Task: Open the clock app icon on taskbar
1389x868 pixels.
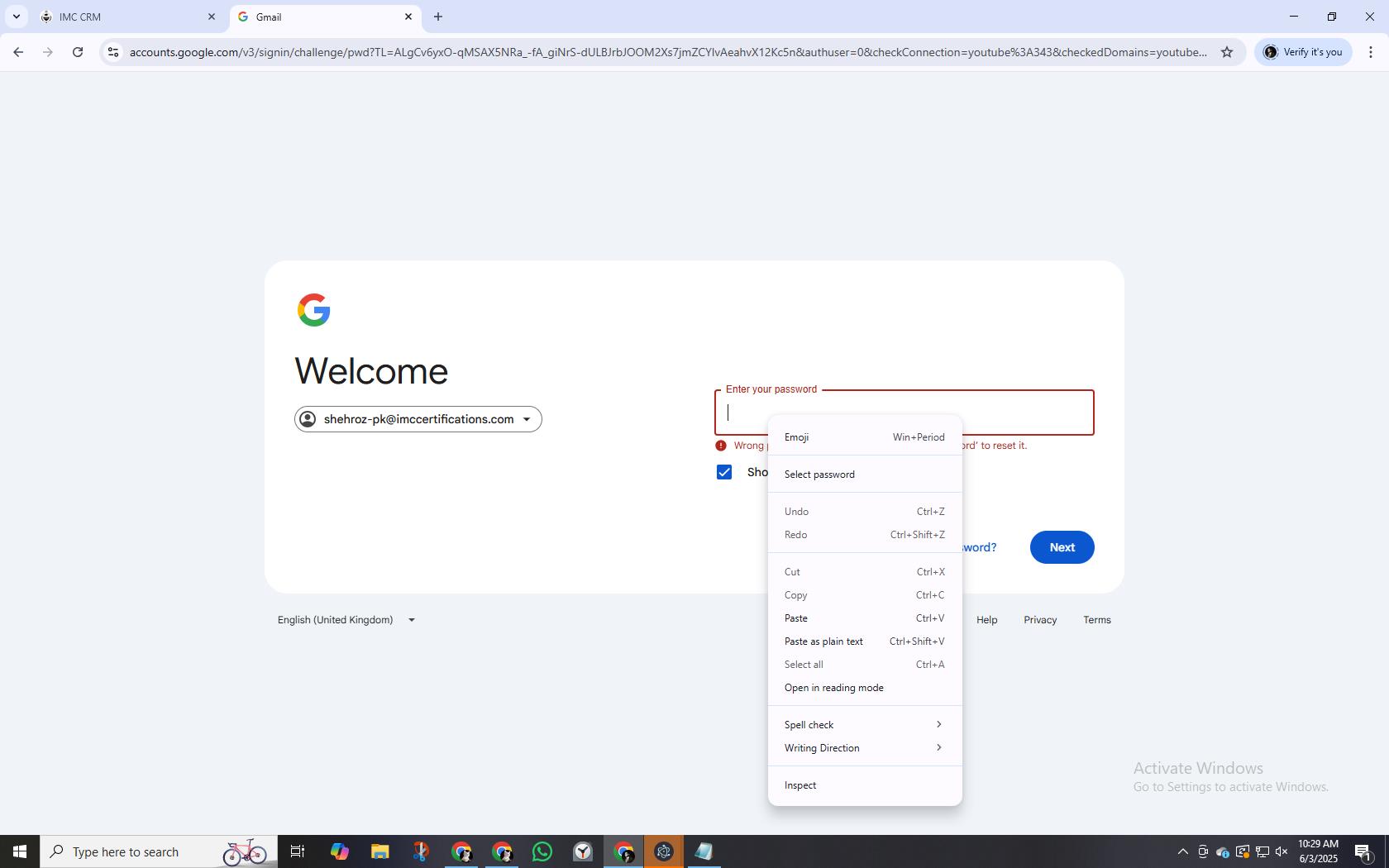Action: point(583,851)
